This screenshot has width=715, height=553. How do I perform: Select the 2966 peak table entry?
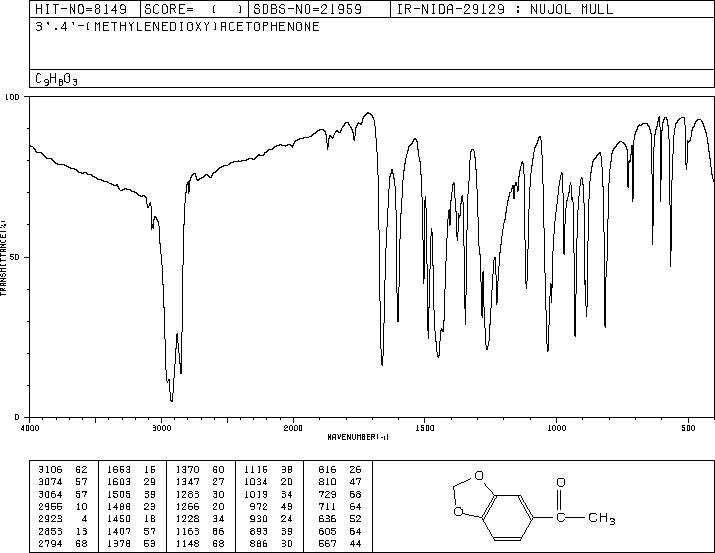(62, 506)
